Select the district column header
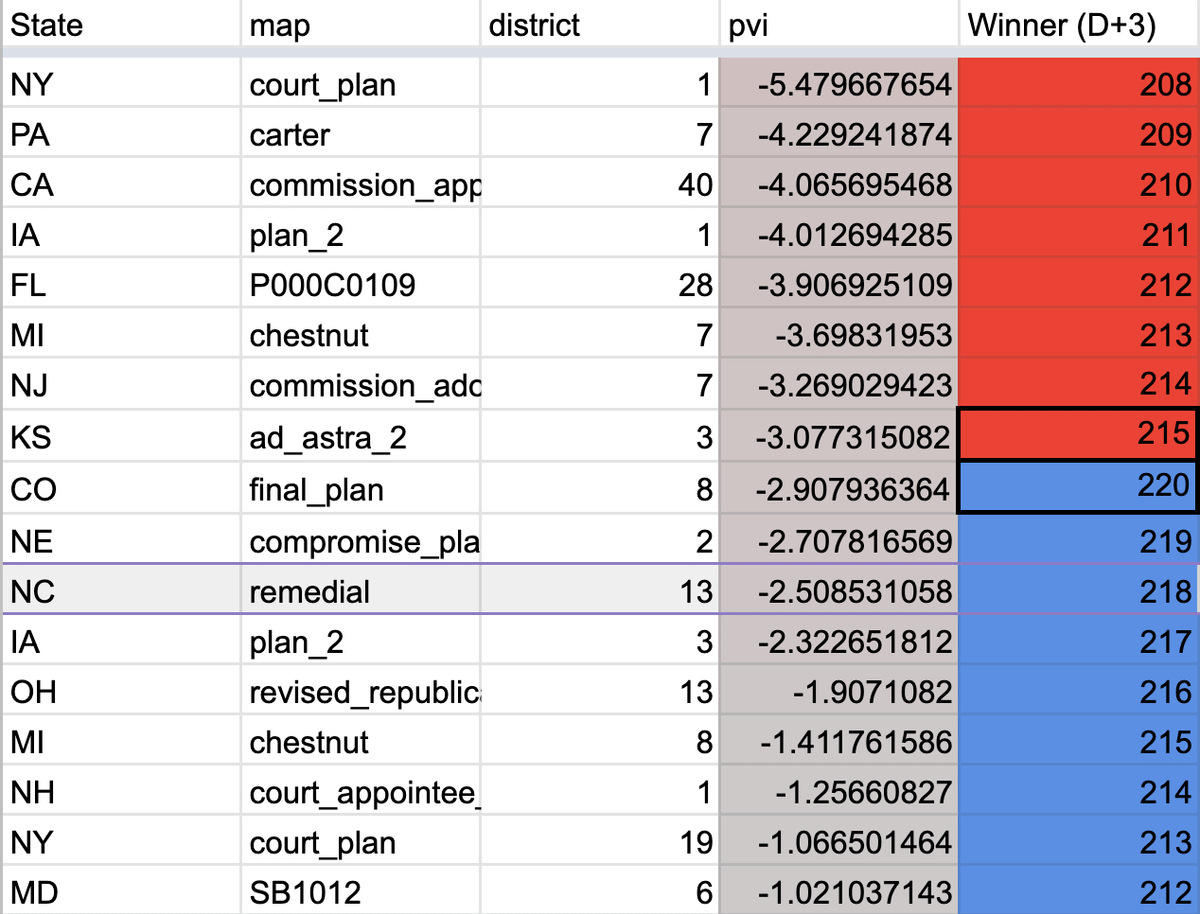 point(600,24)
